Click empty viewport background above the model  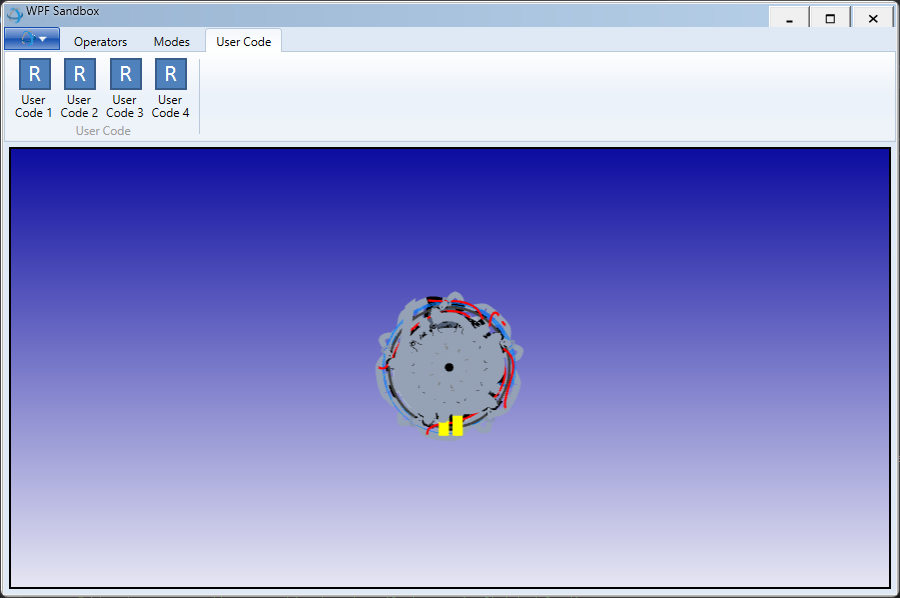450,220
